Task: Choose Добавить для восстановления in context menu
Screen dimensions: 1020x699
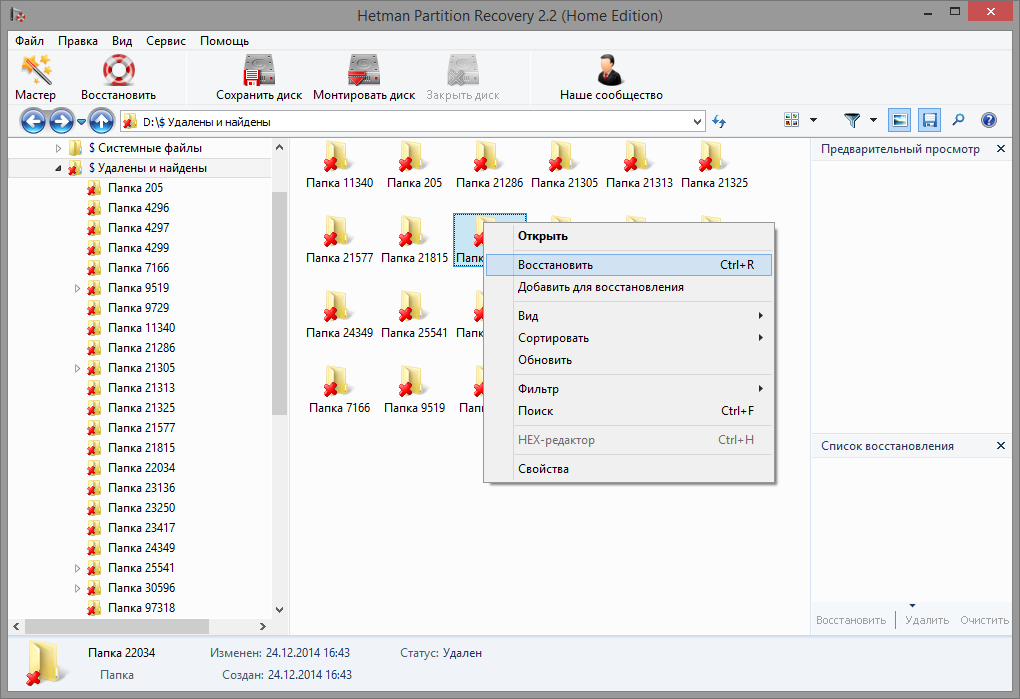Action: [629, 287]
